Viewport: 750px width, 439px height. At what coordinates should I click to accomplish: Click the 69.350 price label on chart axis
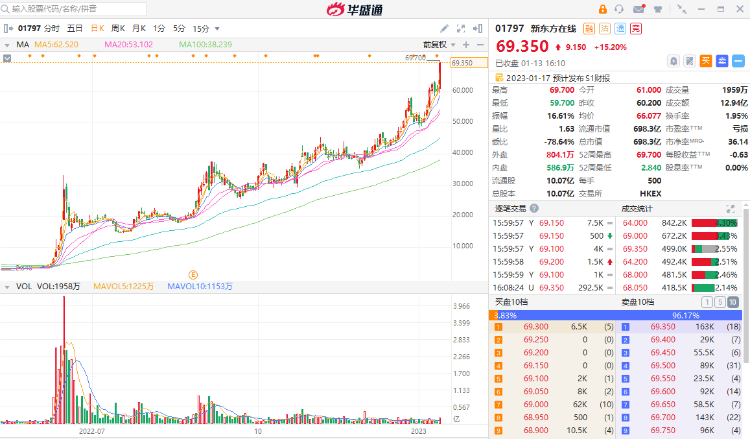[469, 63]
